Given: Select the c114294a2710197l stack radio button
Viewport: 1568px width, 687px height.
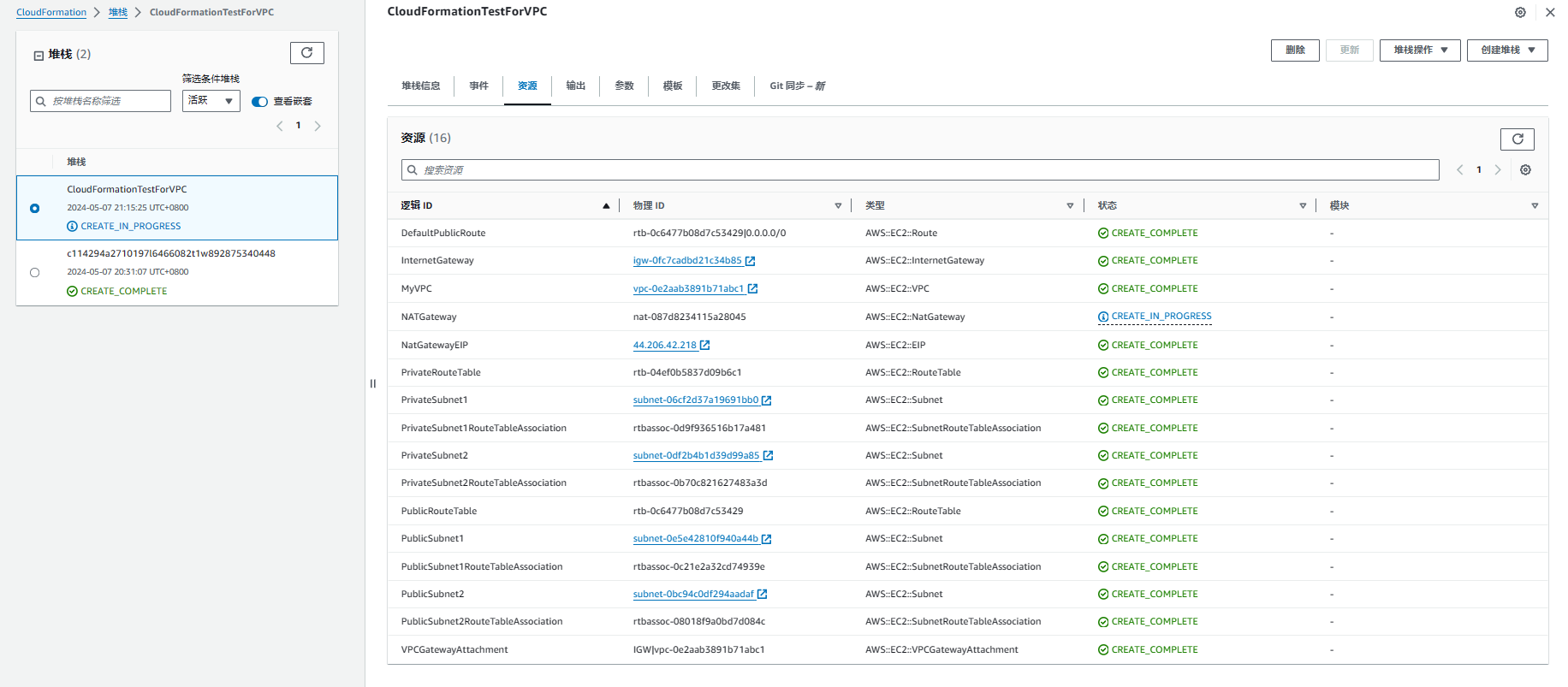Looking at the screenshot, I should pos(34,273).
